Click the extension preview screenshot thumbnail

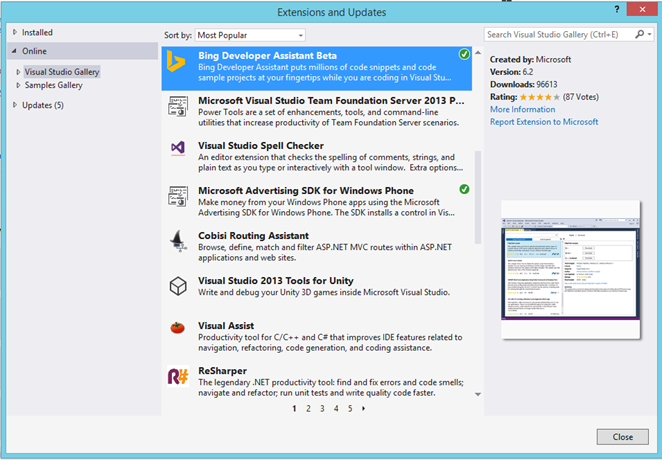tap(571, 271)
